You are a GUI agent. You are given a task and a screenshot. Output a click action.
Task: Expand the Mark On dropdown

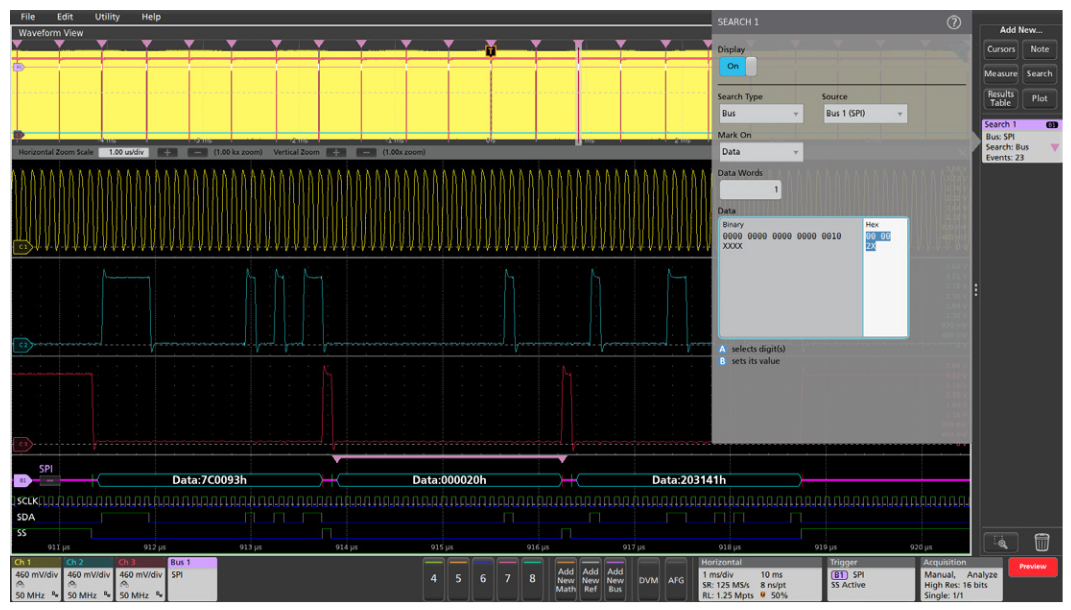(x=760, y=152)
